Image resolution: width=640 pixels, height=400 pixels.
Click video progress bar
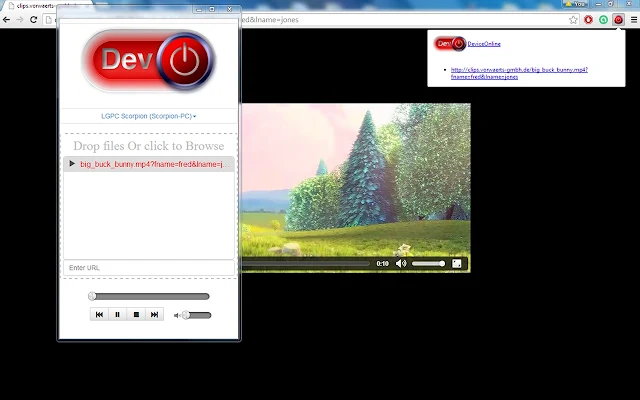(x=305, y=264)
